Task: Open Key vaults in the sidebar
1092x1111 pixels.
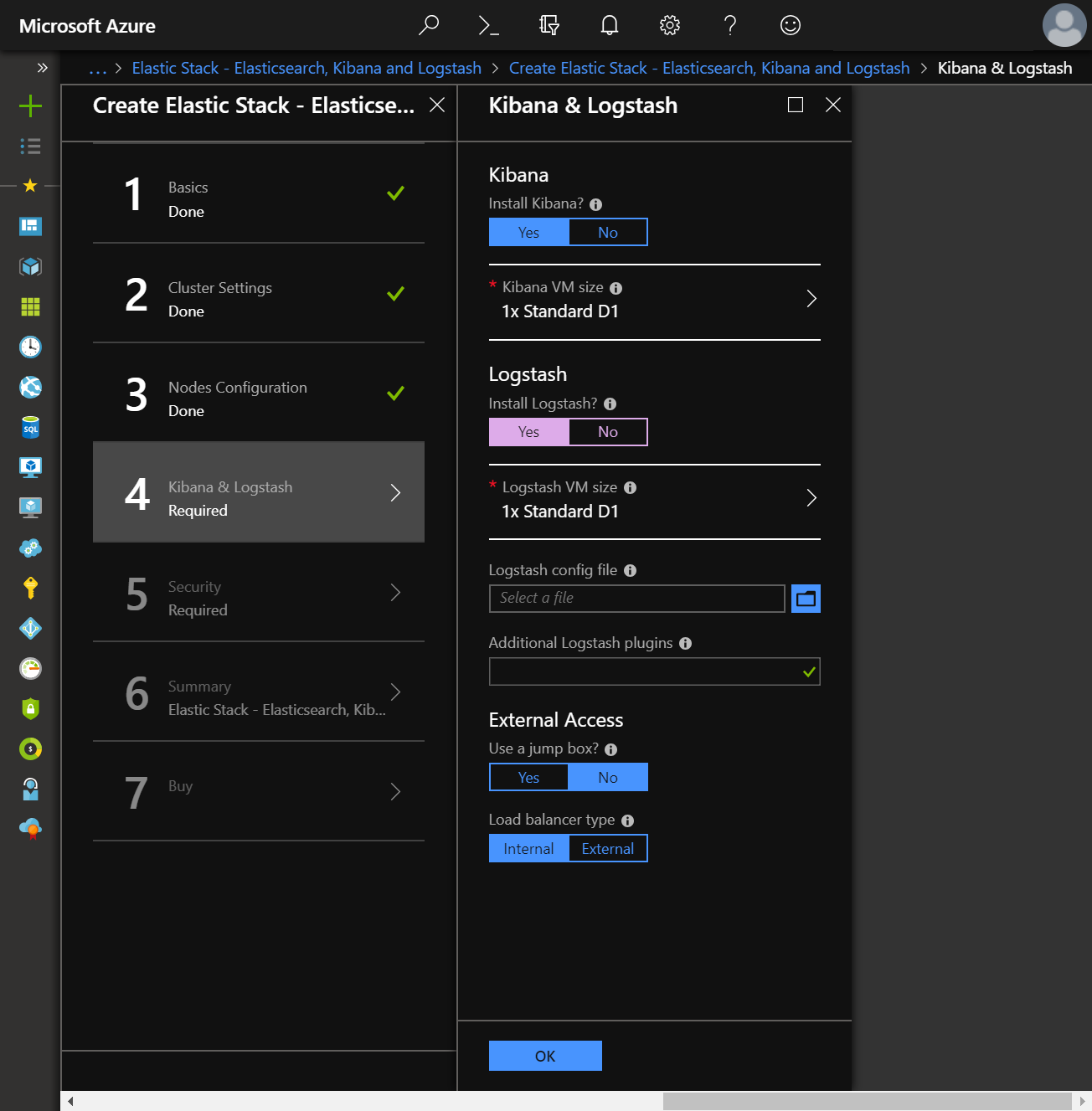Action: pyautogui.click(x=30, y=588)
